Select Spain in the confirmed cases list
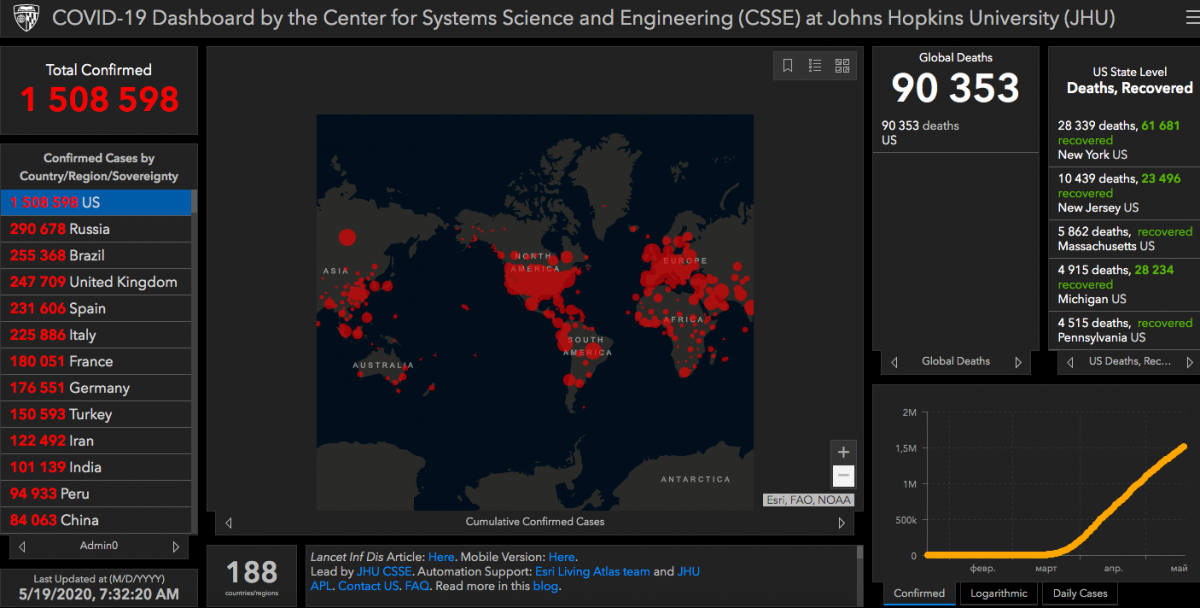The image size is (1200, 608). (96, 308)
